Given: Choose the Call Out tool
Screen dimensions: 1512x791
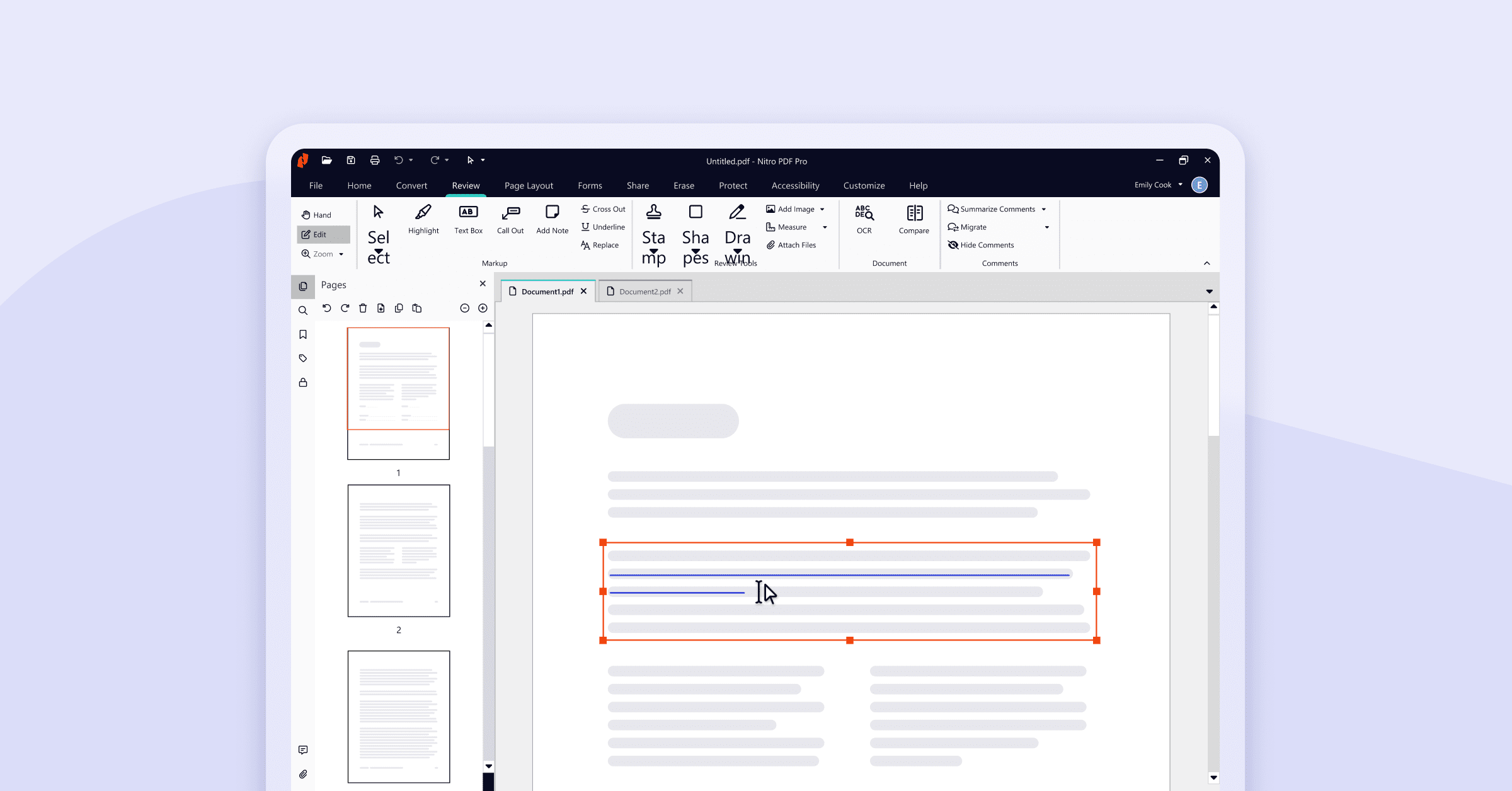Looking at the screenshot, I should pyautogui.click(x=510, y=219).
